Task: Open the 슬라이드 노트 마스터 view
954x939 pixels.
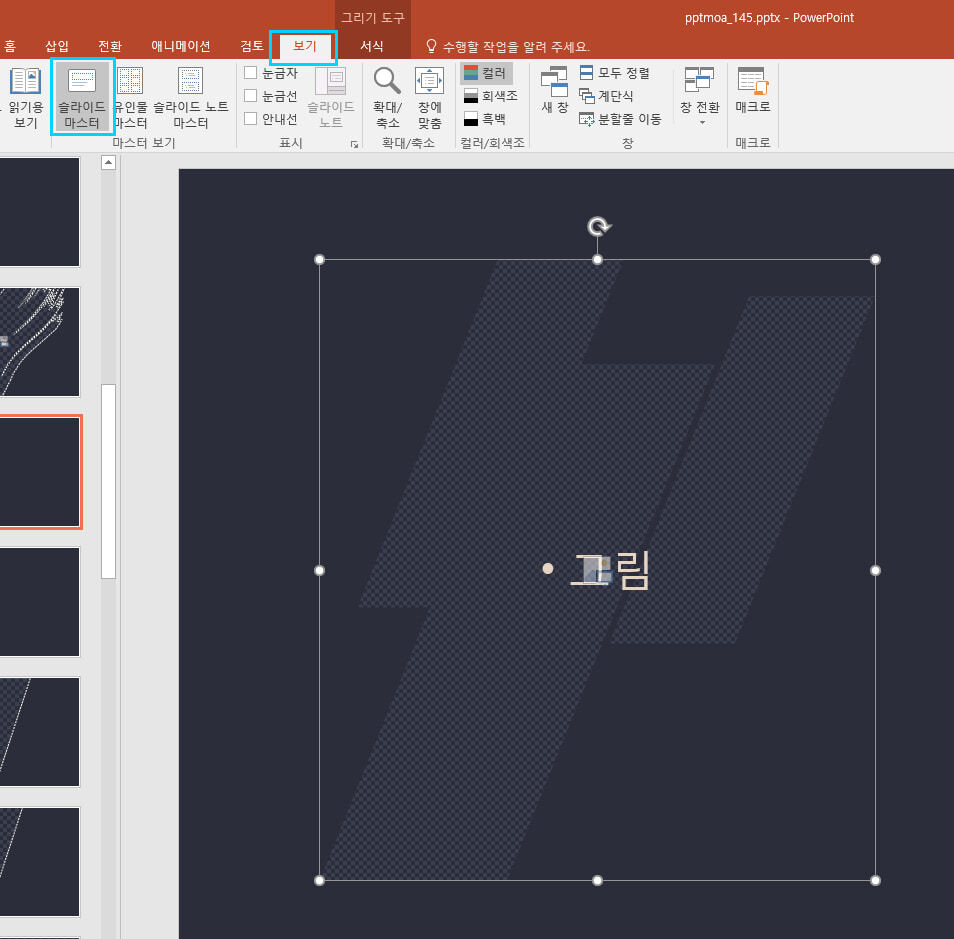Action: 190,97
